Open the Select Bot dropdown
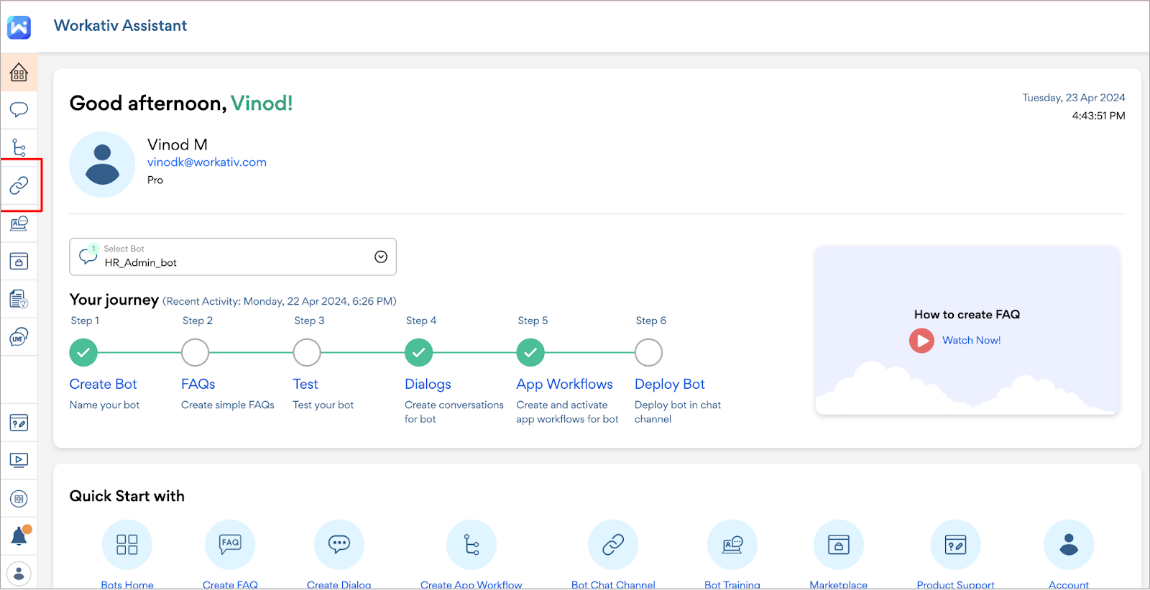Image resolution: width=1150 pixels, height=590 pixels. point(232,257)
